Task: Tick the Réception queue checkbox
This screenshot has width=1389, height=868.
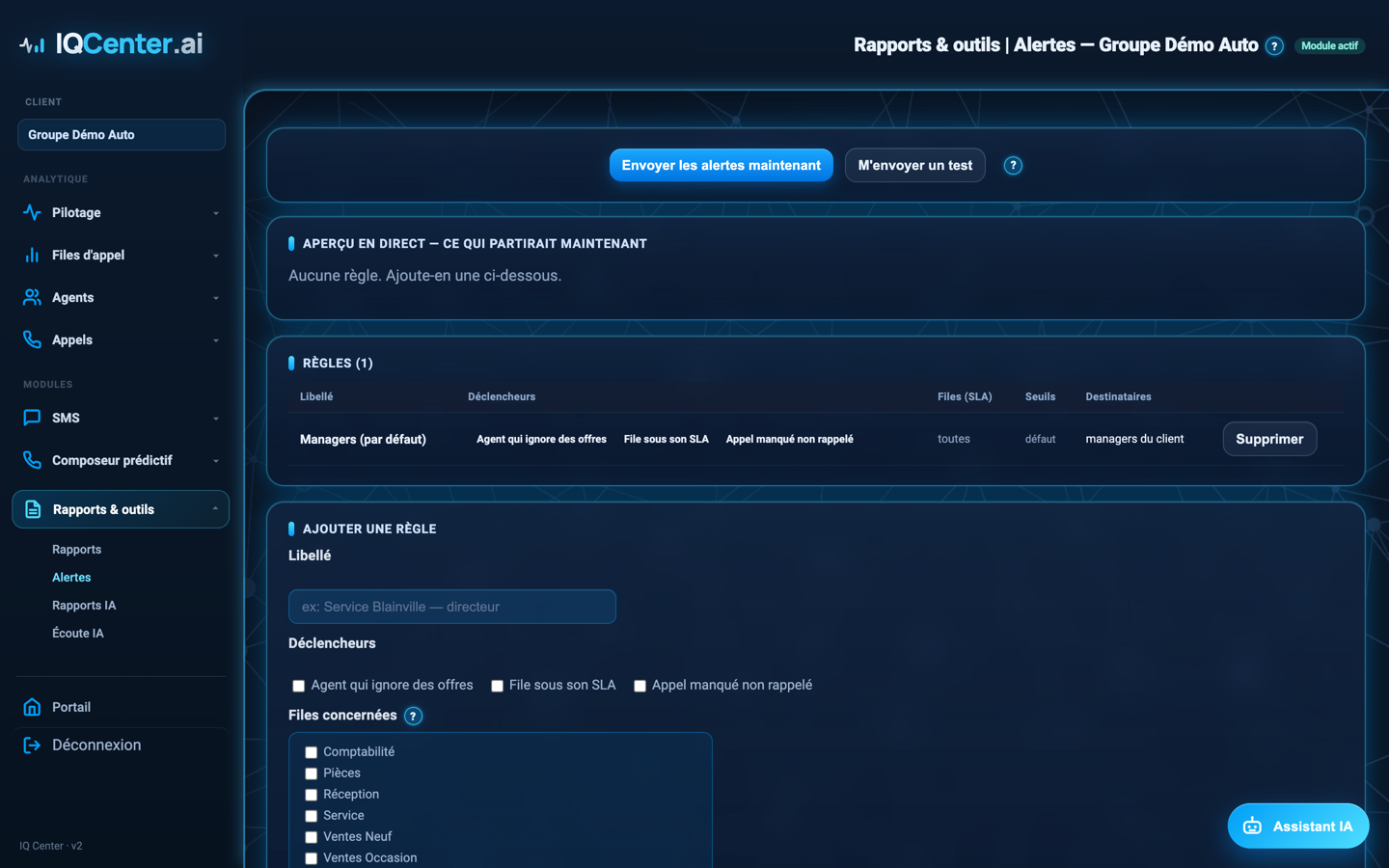Action: point(311,795)
